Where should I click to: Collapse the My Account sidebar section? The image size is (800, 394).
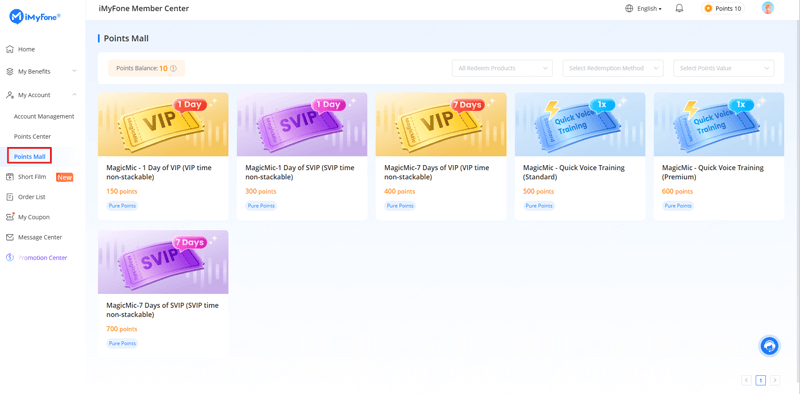coord(42,95)
